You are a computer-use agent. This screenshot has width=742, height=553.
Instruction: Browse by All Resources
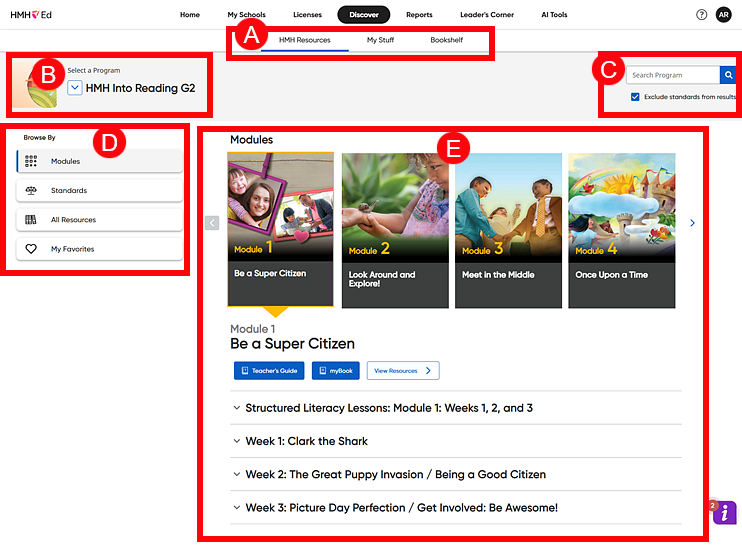pyautogui.click(x=99, y=219)
